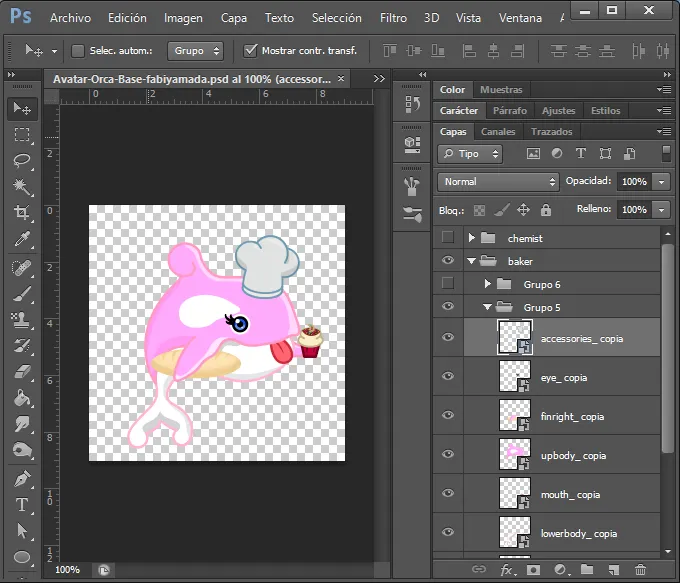Create a new layer
Image resolution: width=680 pixels, height=583 pixels.
(x=614, y=569)
